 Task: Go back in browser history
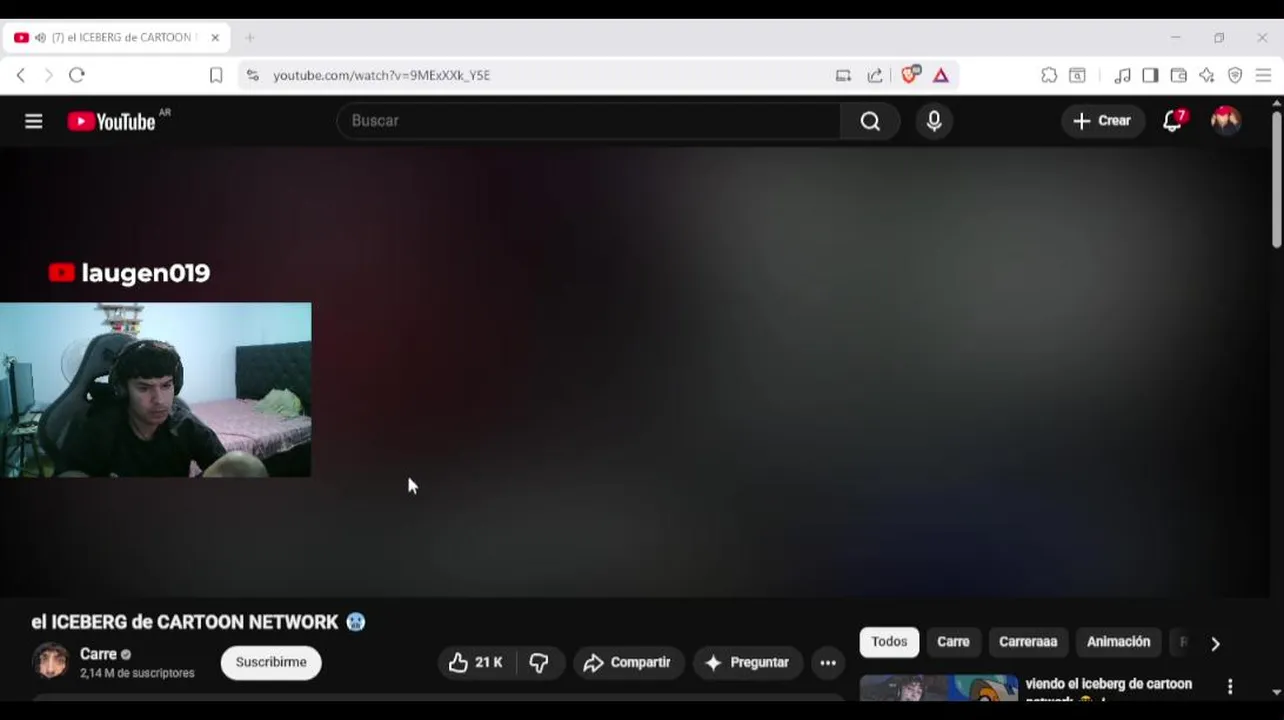pos(21,75)
